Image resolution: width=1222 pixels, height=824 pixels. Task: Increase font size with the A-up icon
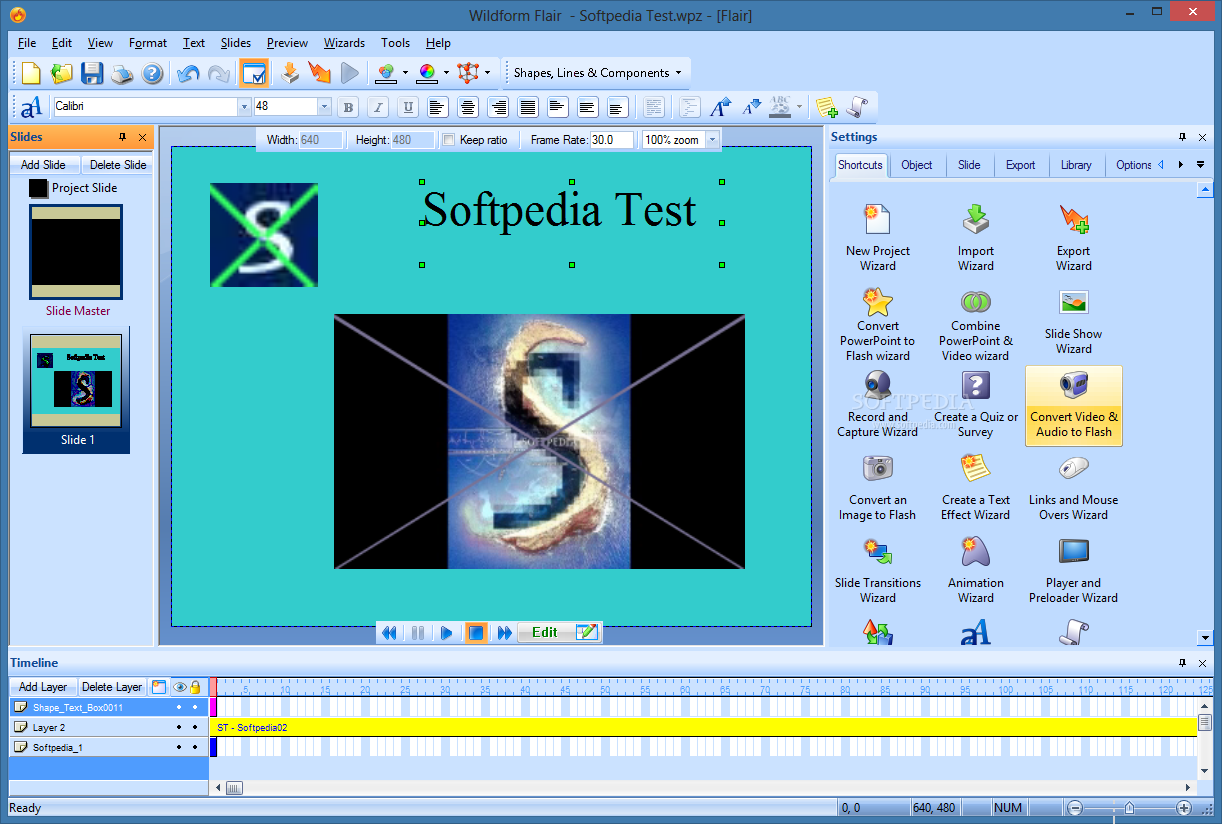(x=720, y=106)
